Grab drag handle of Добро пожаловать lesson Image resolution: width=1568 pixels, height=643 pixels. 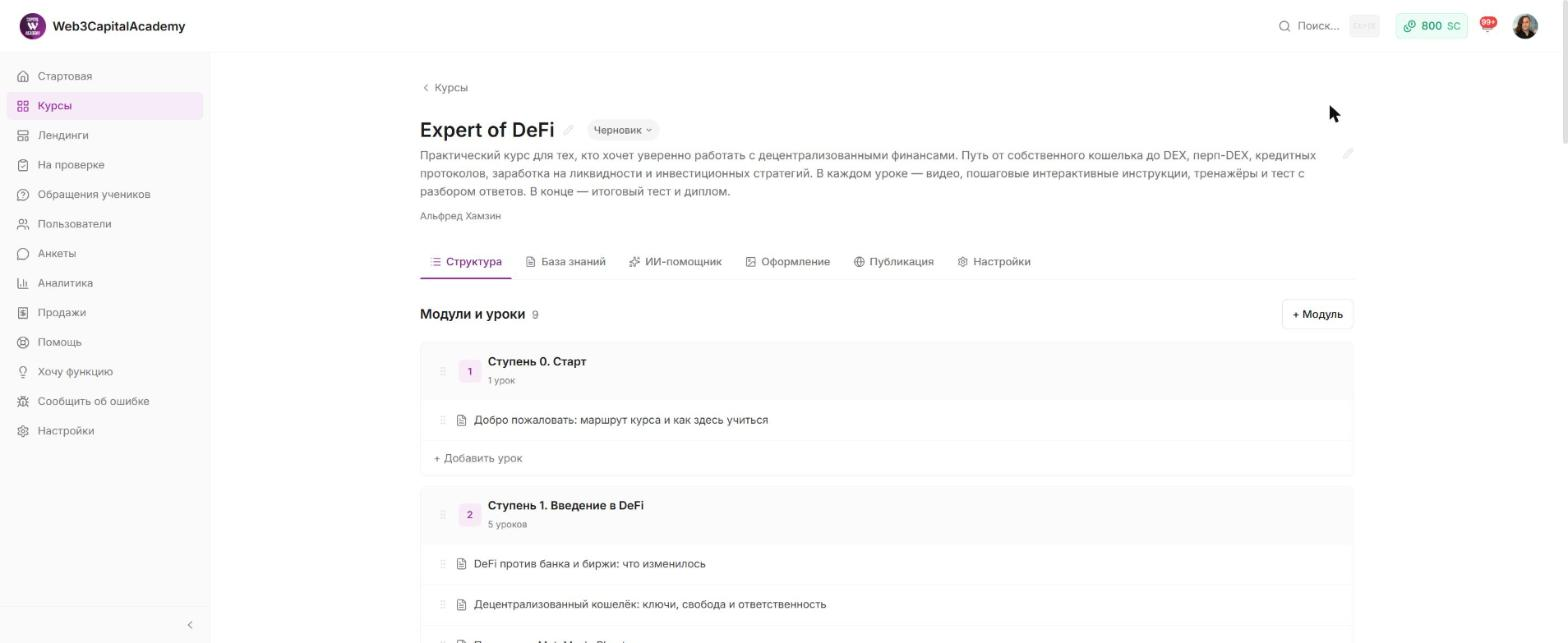[x=443, y=420]
